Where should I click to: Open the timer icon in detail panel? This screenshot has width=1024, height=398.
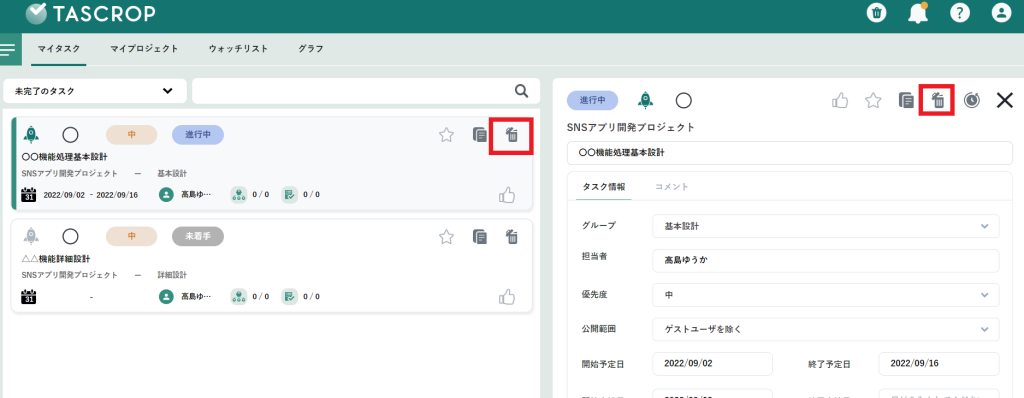coord(972,100)
